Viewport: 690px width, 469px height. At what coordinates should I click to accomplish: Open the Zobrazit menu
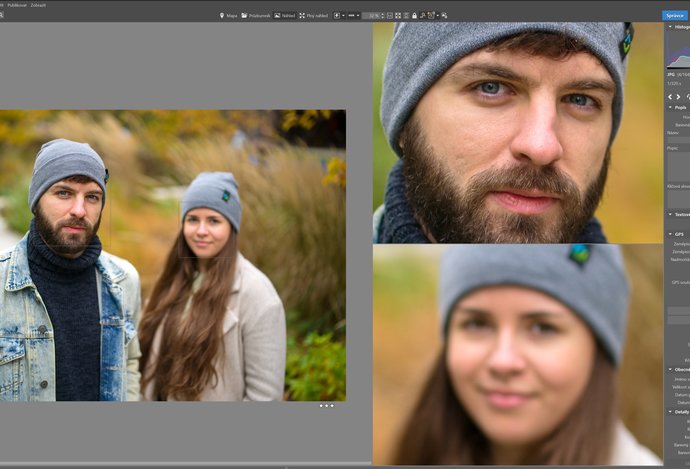pos(38,5)
